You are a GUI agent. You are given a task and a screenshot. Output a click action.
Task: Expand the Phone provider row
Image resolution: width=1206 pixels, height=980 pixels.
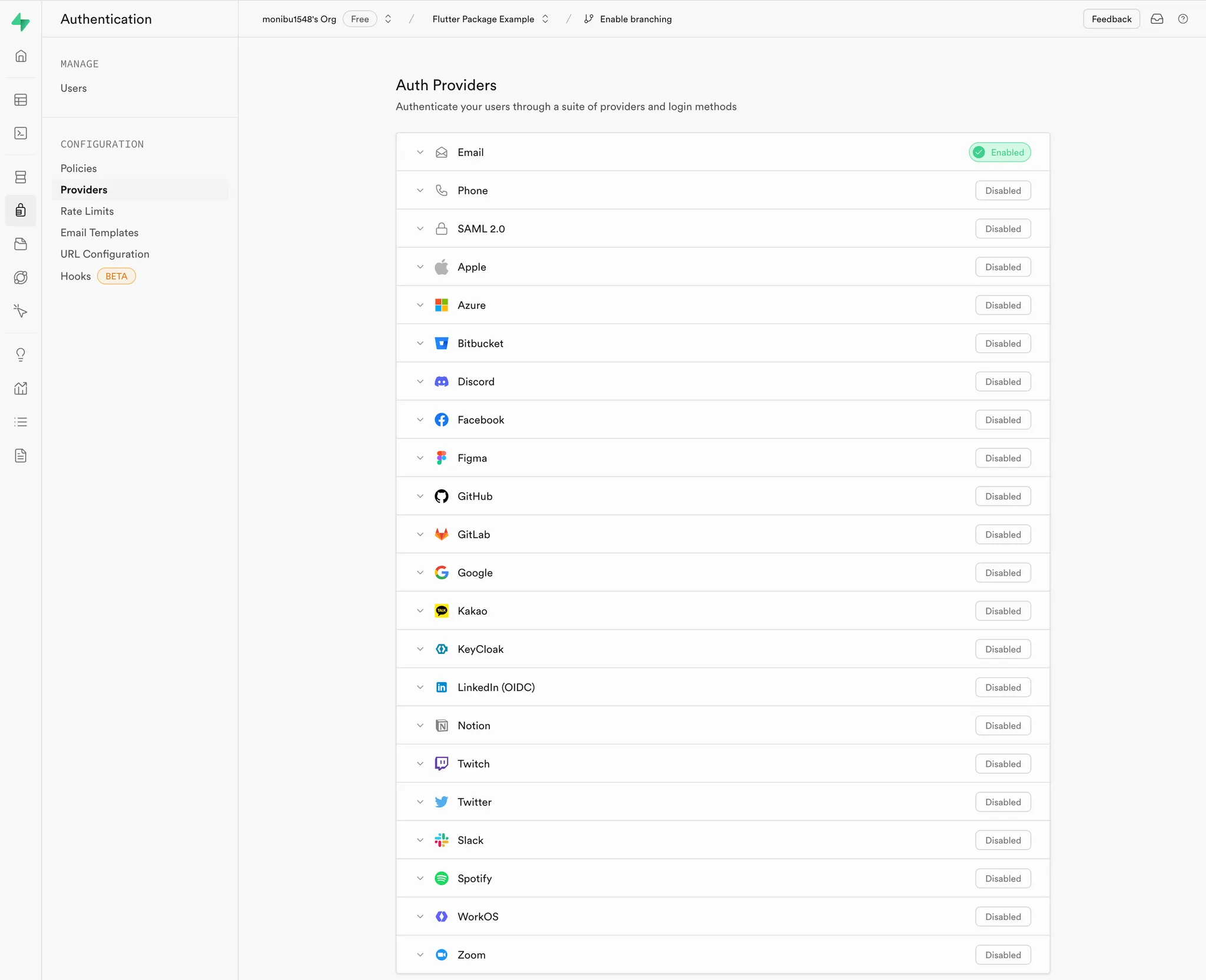coord(420,191)
